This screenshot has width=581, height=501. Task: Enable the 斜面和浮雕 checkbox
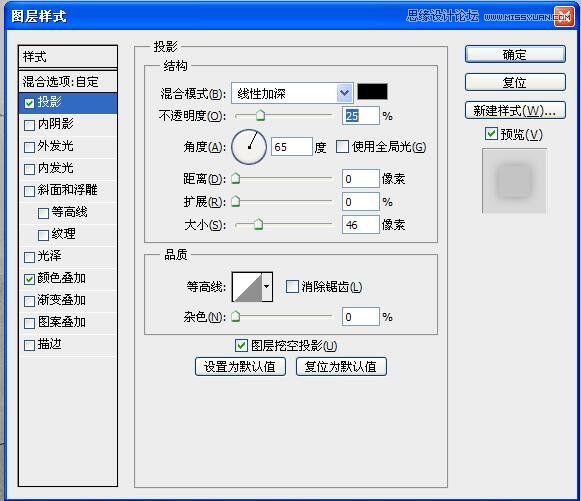tap(29, 191)
